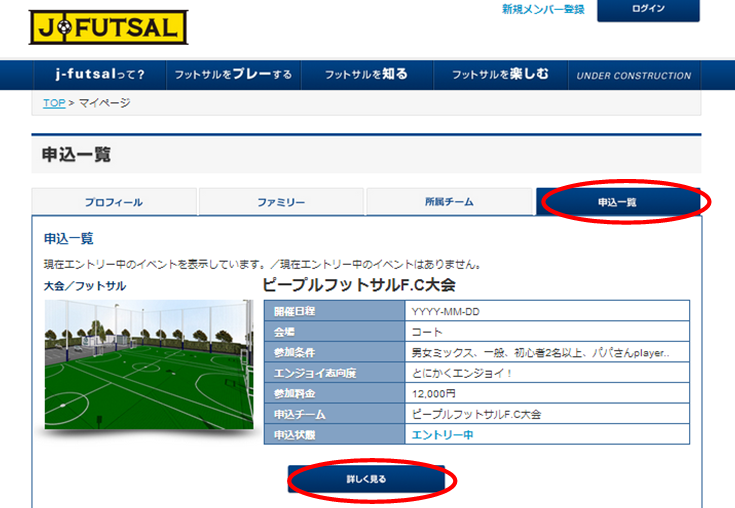Select フットサルをプレーする in the navigation bar

point(233,75)
